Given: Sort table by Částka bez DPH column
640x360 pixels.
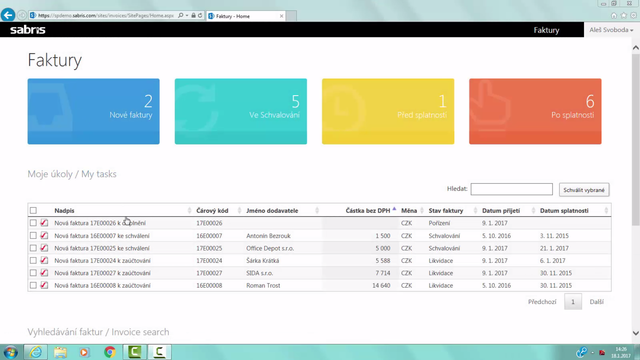Looking at the screenshot, I should pyautogui.click(x=368, y=211).
